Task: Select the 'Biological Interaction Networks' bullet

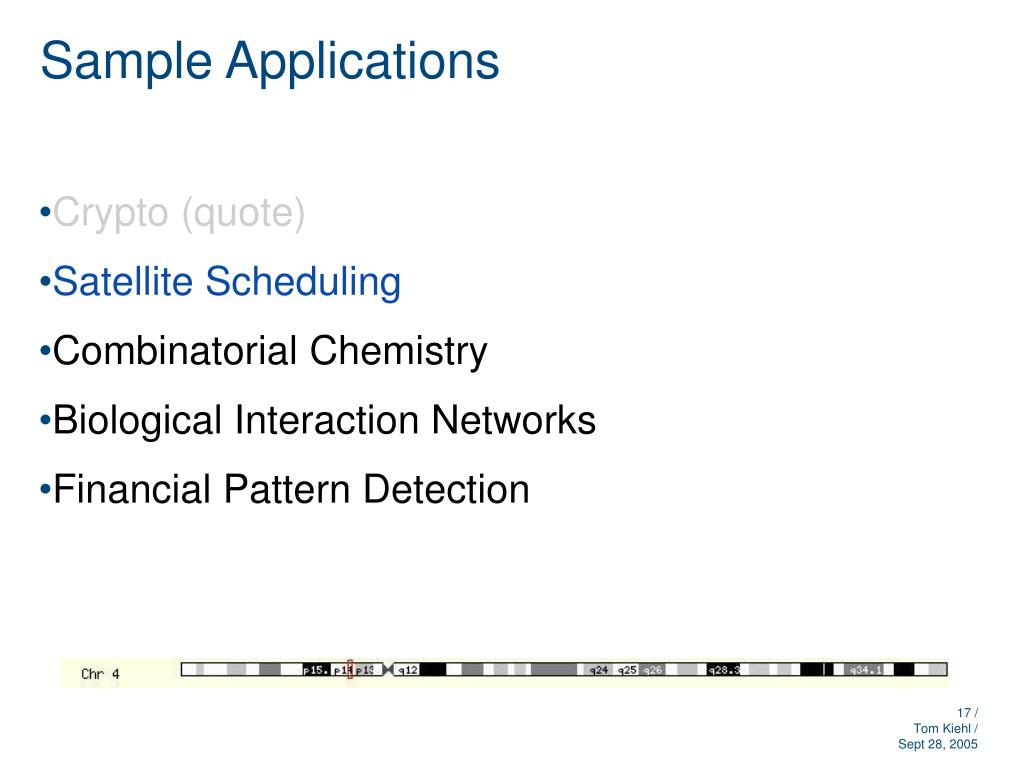Action: (x=317, y=420)
